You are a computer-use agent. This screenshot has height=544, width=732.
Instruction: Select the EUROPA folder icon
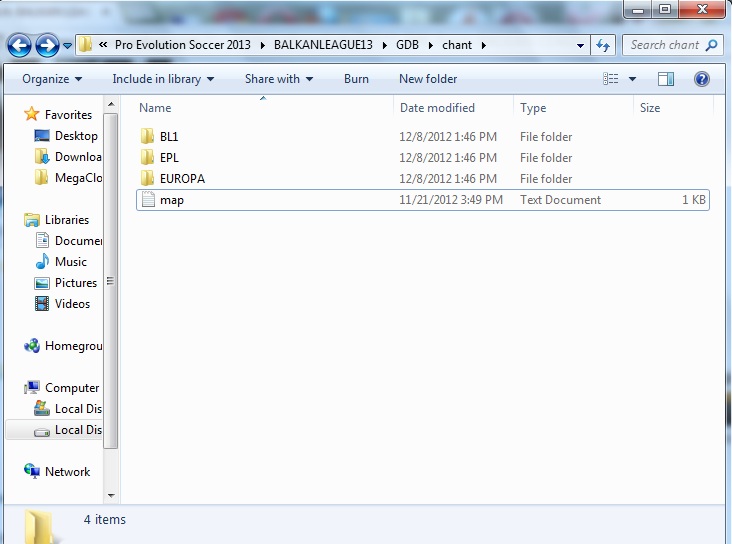click(x=147, y=178)
